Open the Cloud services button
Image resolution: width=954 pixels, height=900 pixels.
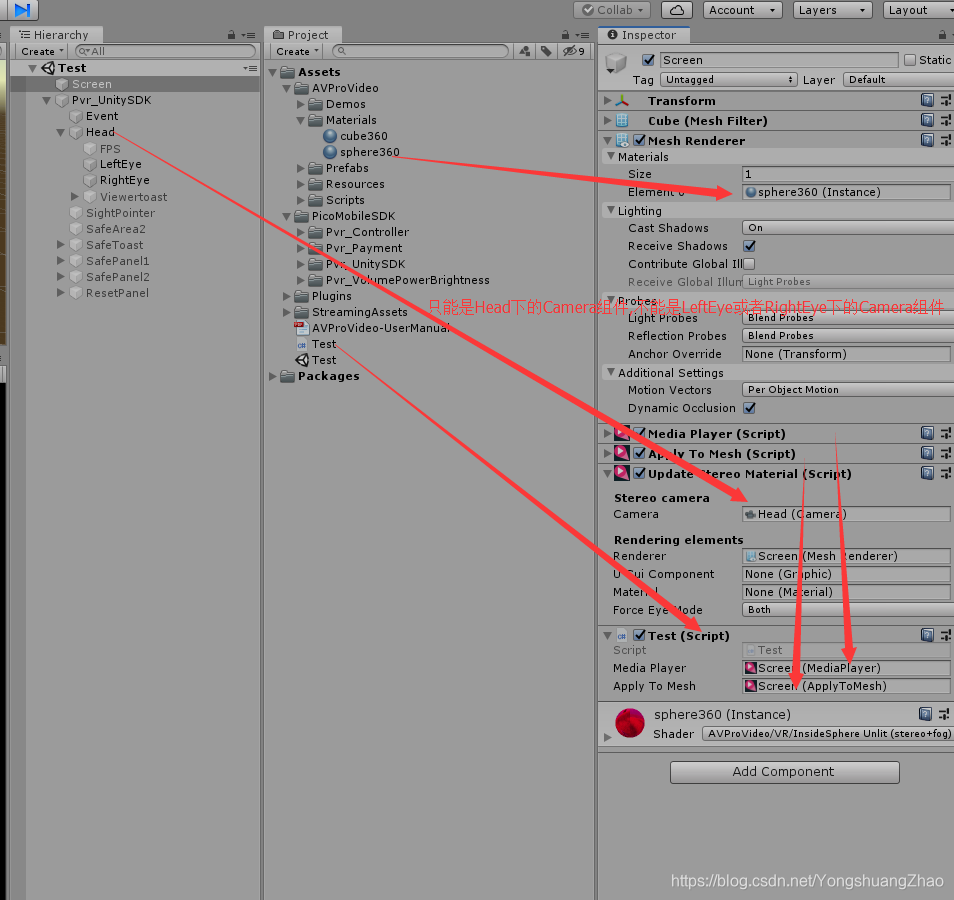[x=677, y=10]
